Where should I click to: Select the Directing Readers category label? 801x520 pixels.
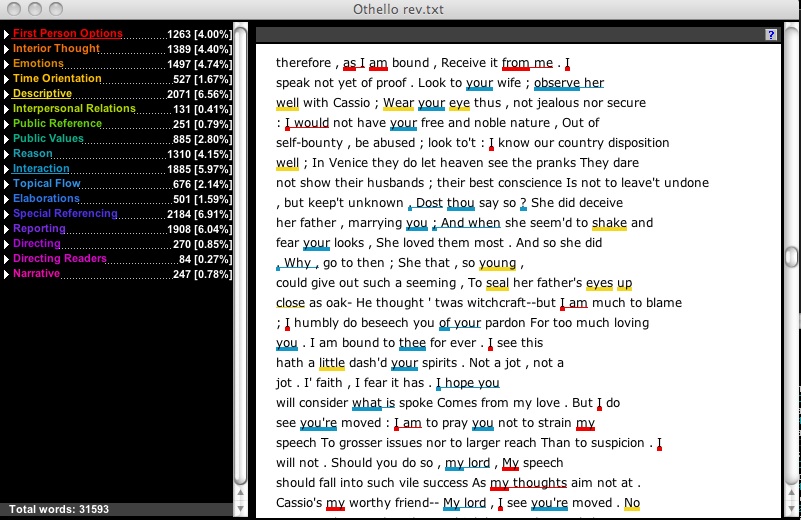click(x=58, y=259)
